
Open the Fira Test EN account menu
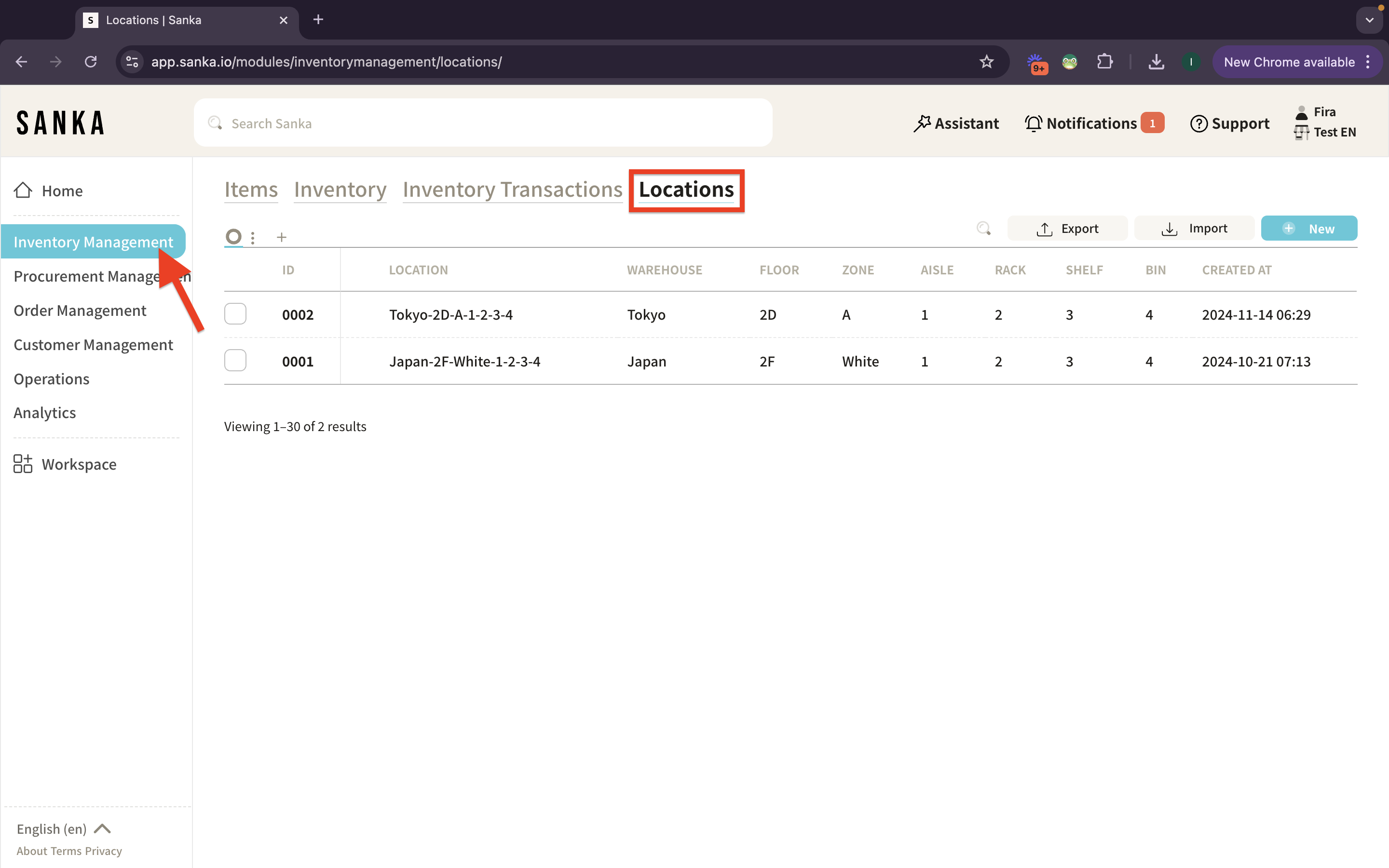[1325, 122]
